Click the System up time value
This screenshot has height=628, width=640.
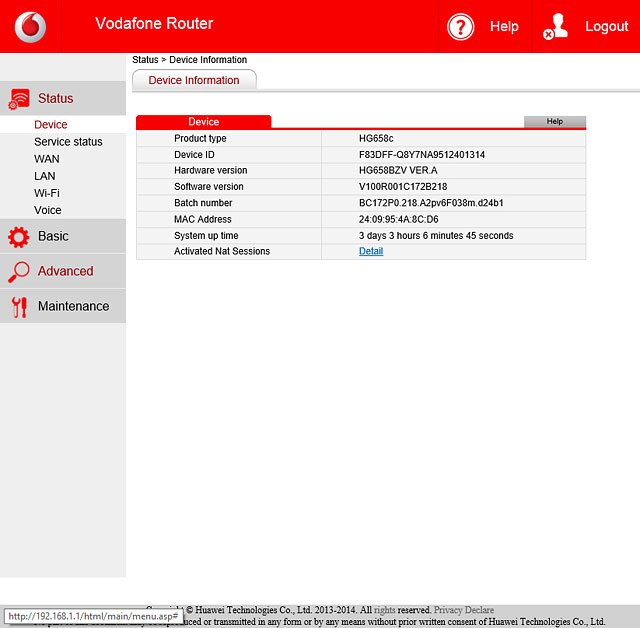pyautogui.click(x=436, y=235)
